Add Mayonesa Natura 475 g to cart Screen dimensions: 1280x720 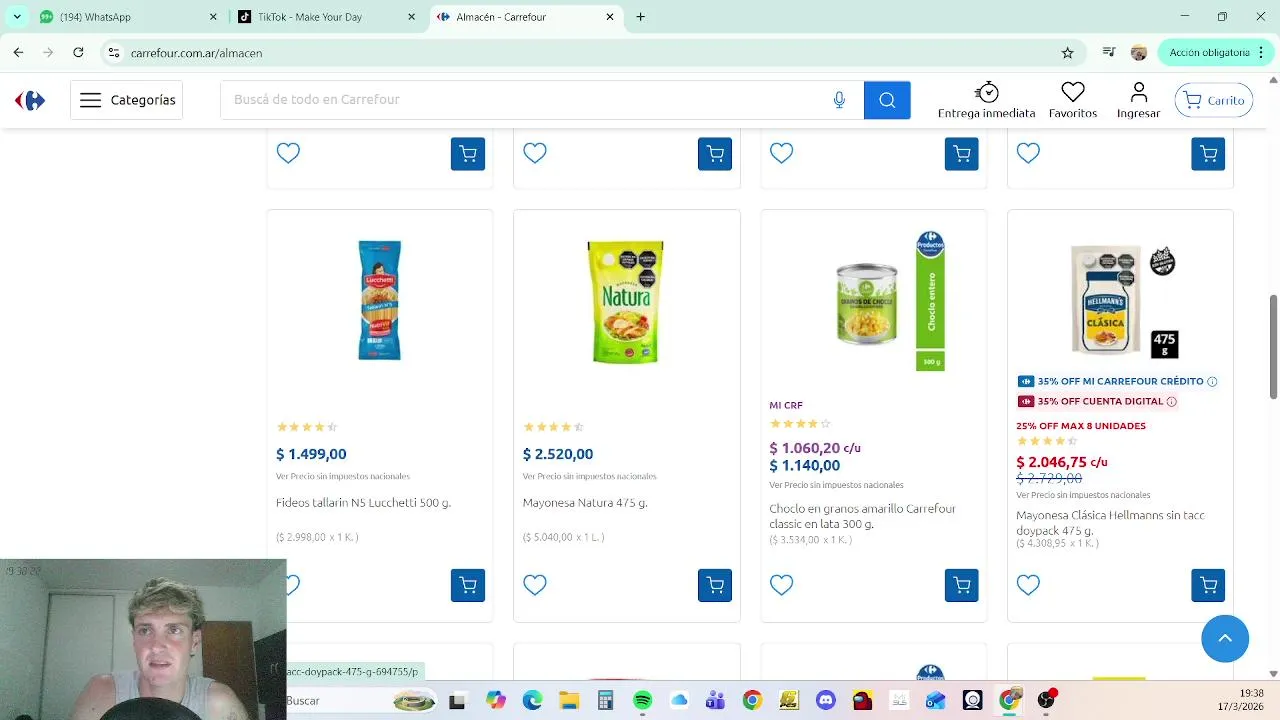(715, 585)
